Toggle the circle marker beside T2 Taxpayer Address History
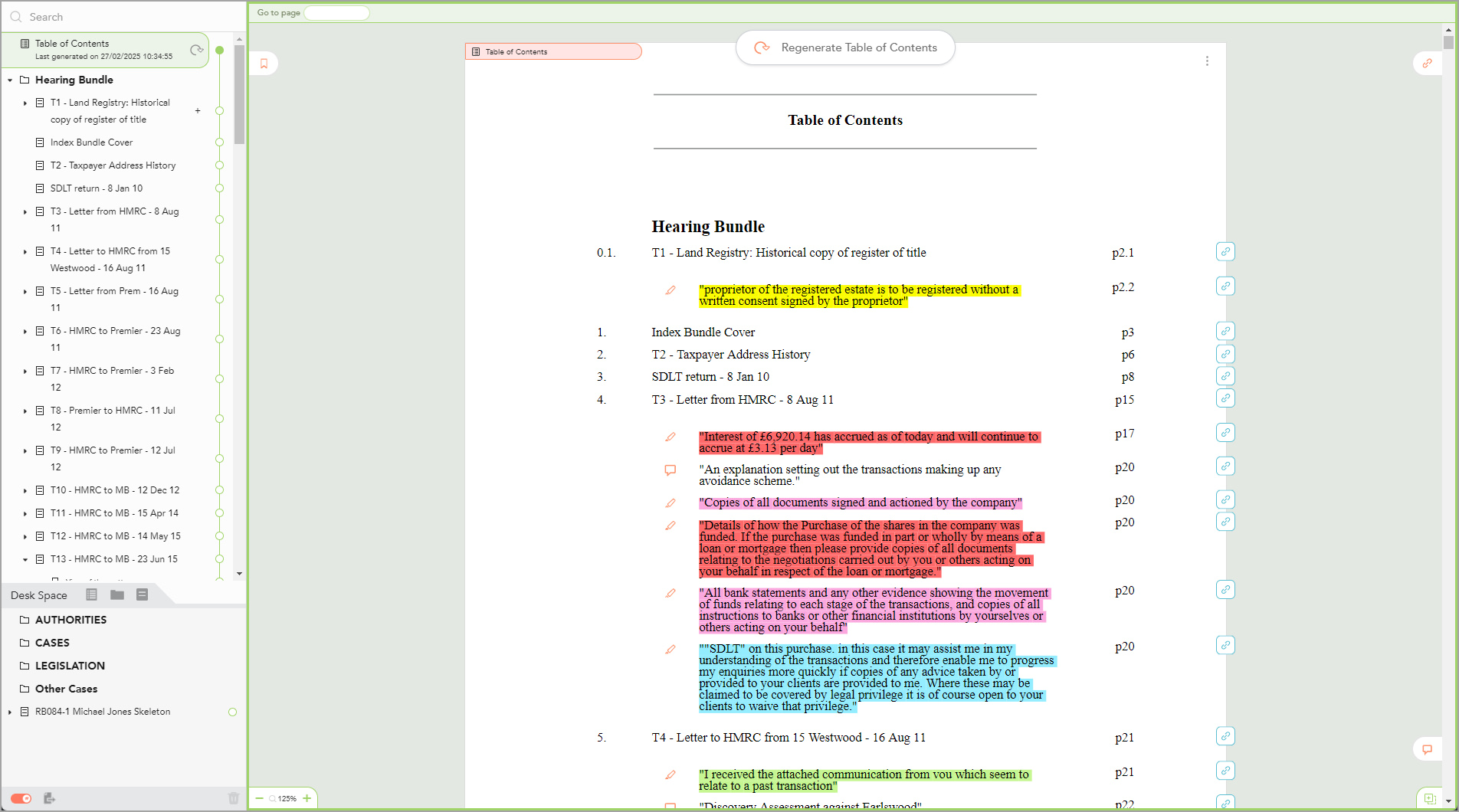Screen dimensions: 1459x812 point(219,165)
